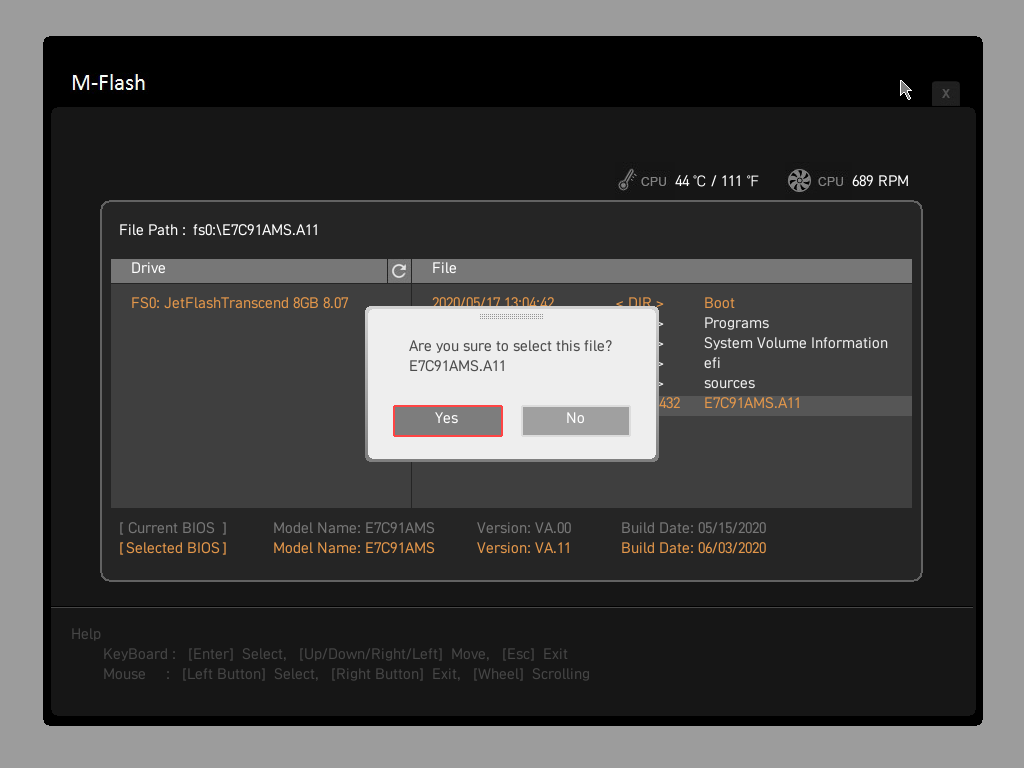Click the File Path fs0:\E7C91AMS.A11 text
Screen dimensions: 1024x768
(219, 230)
